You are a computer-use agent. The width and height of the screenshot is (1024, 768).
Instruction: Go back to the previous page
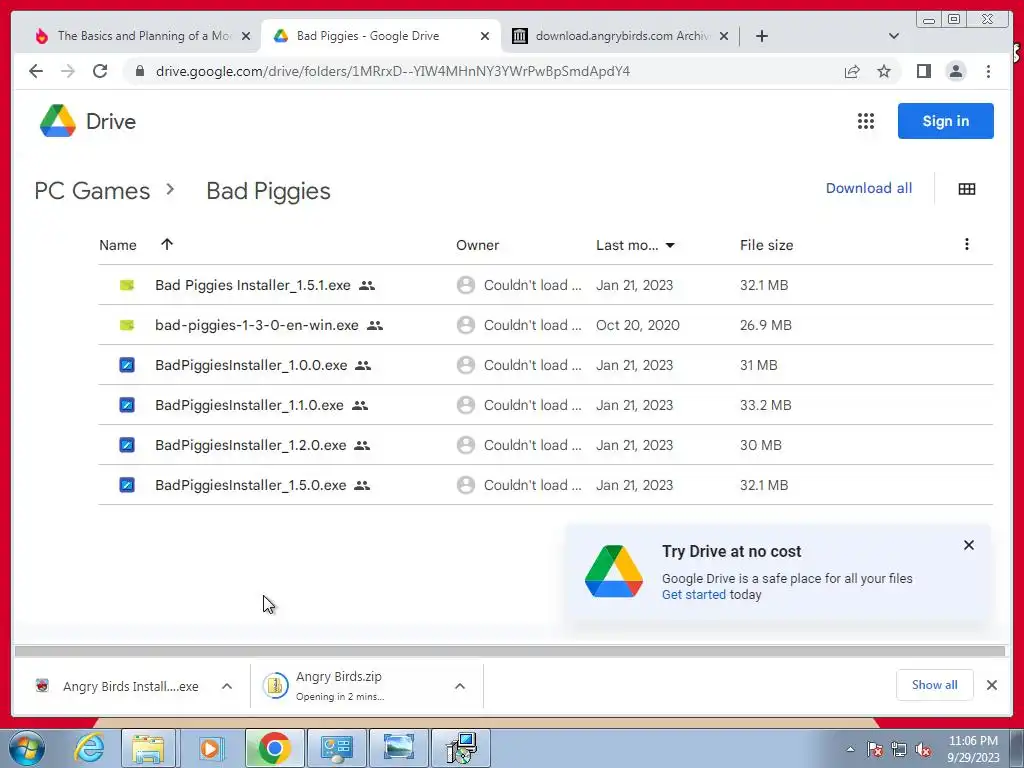point(36,71)
